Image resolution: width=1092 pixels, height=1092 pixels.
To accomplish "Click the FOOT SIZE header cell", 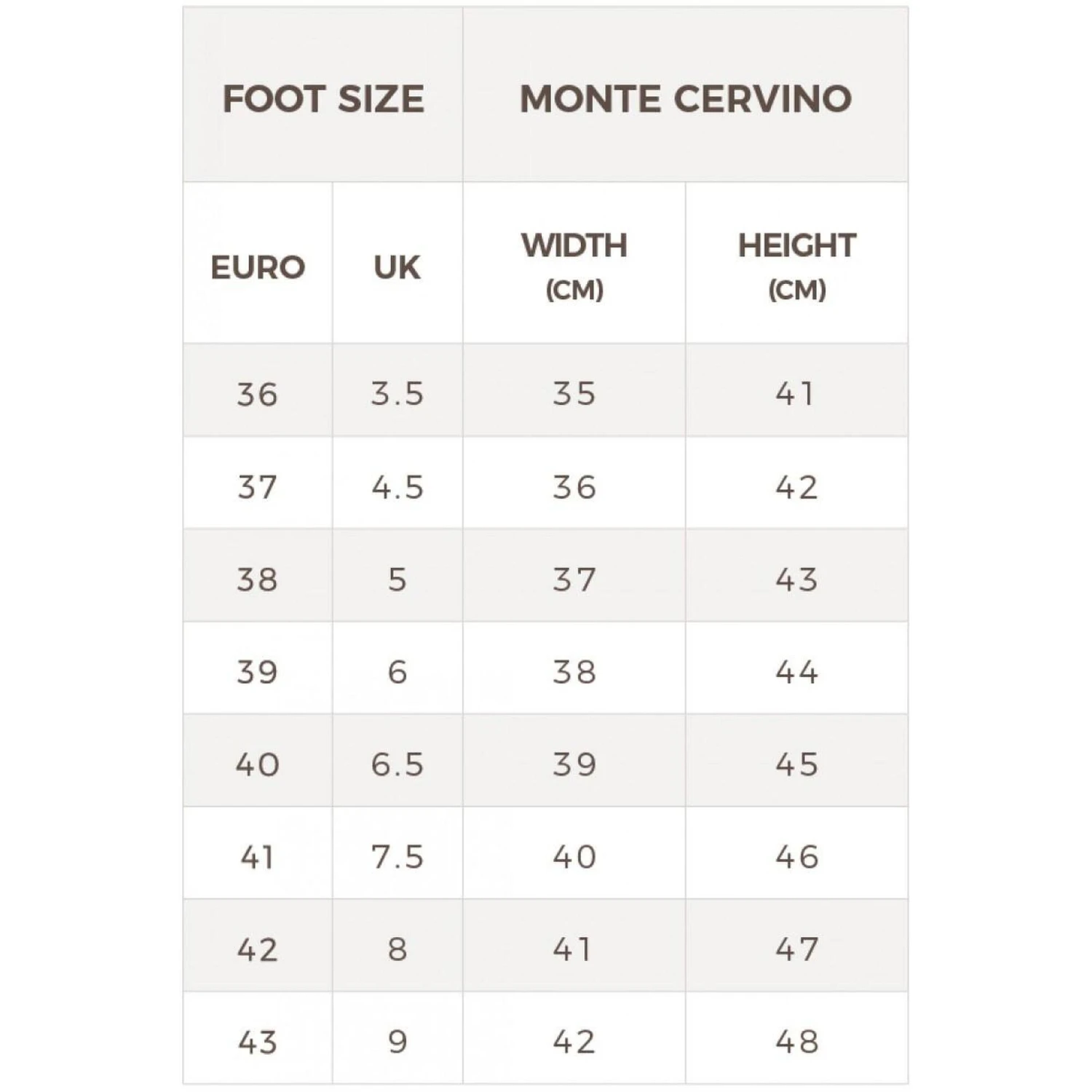I will coord(323,98).
